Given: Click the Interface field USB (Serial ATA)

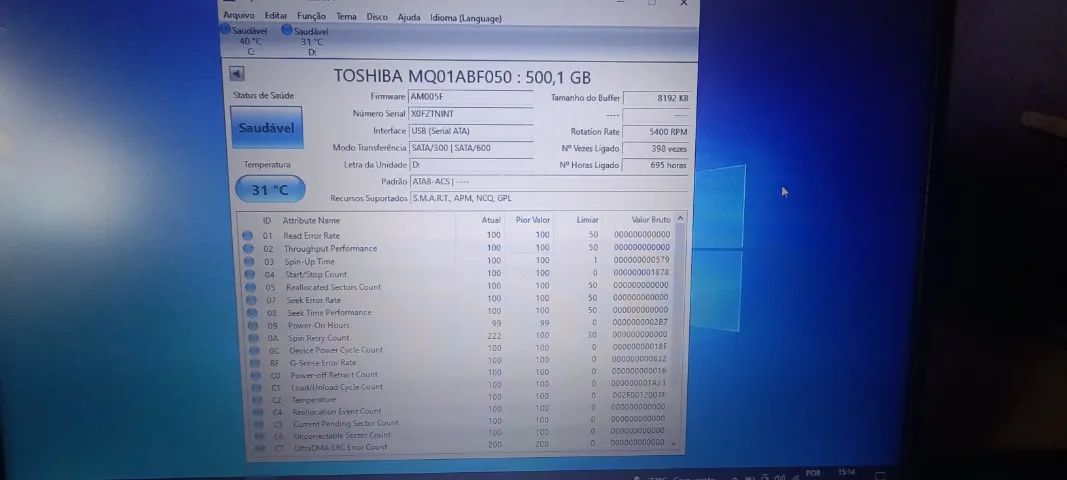Looking at the screenshot, I should [471, 131].
